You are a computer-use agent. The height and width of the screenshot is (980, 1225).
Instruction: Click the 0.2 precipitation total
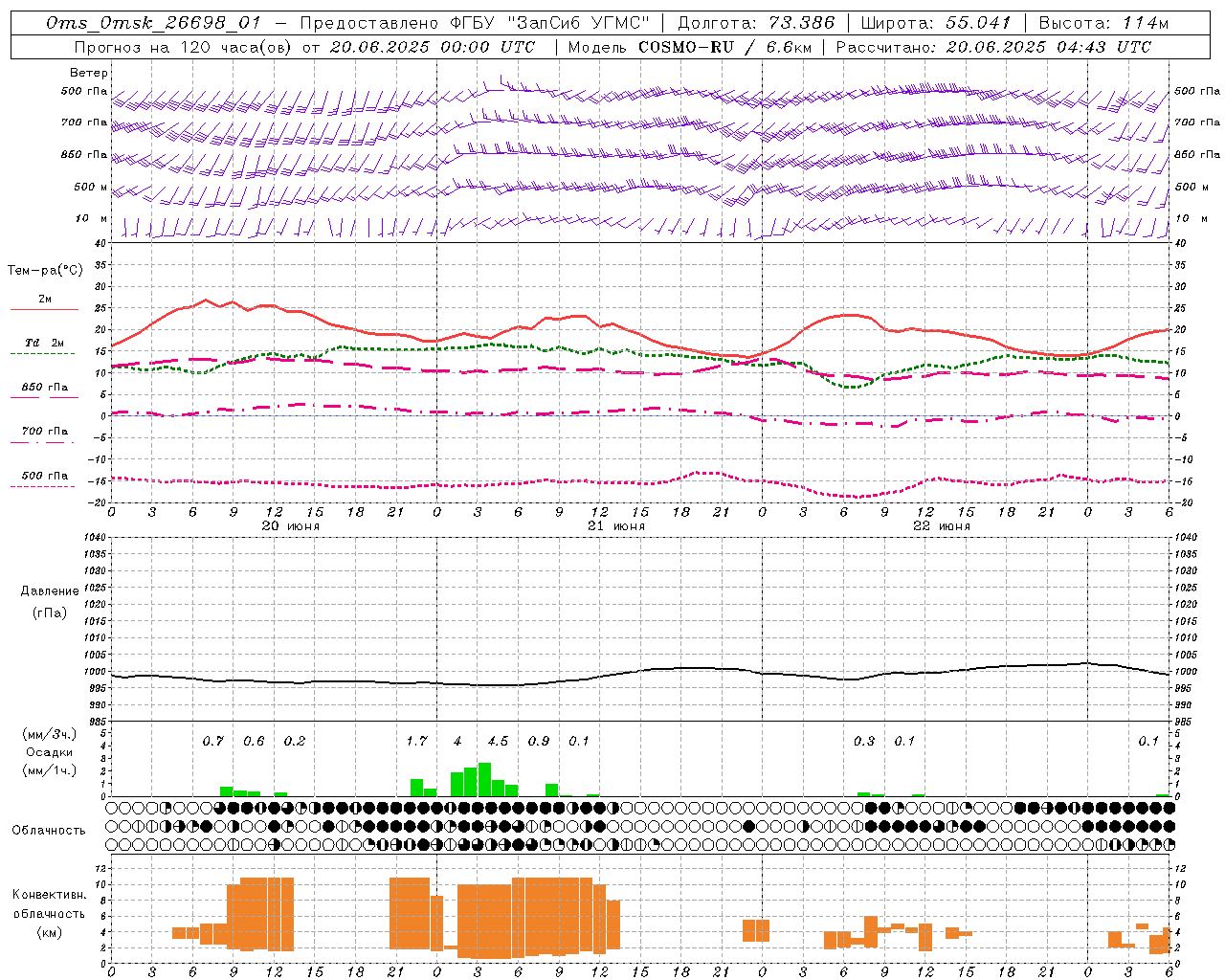pos(295,742)
